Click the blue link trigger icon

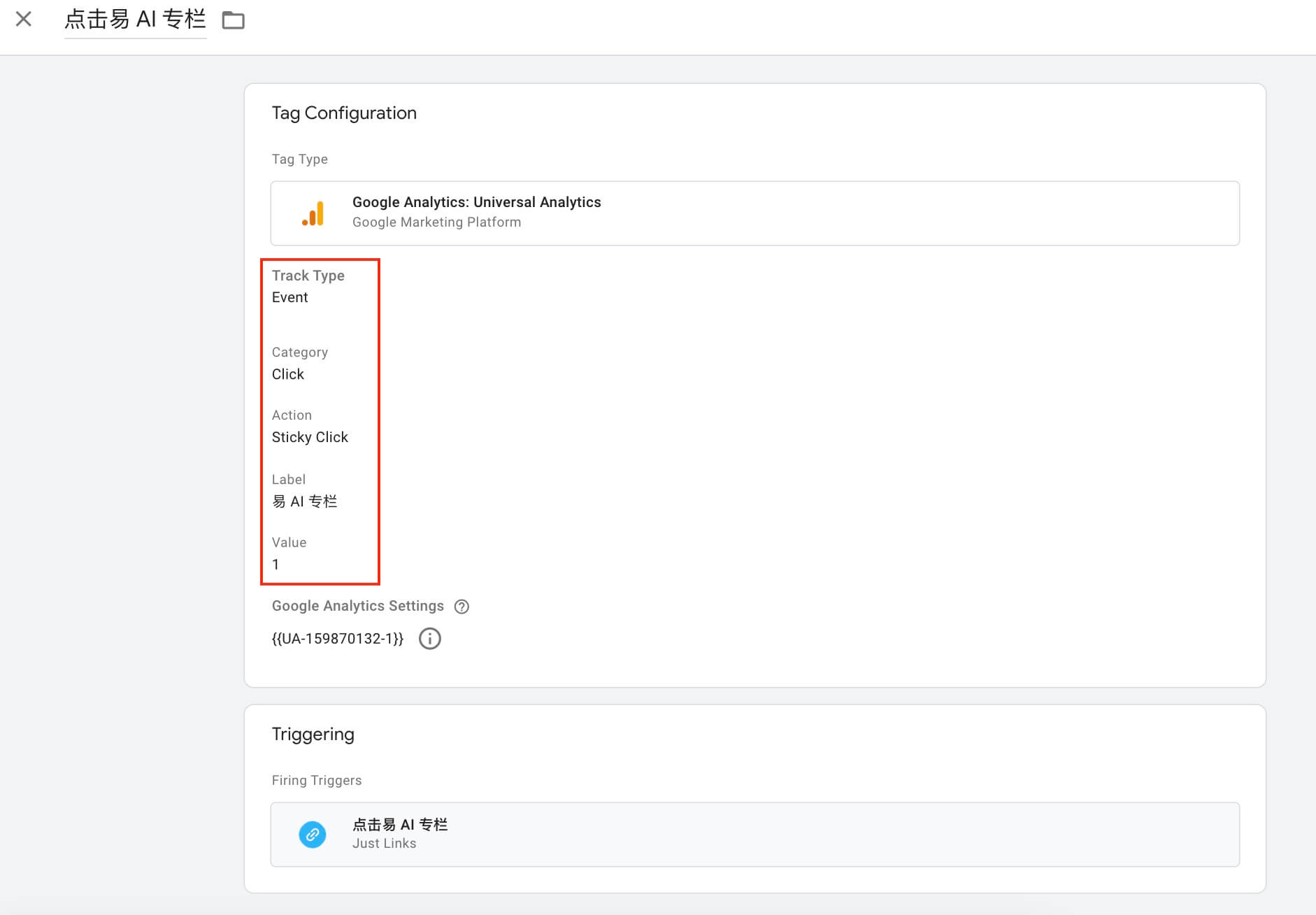(313, 835)
